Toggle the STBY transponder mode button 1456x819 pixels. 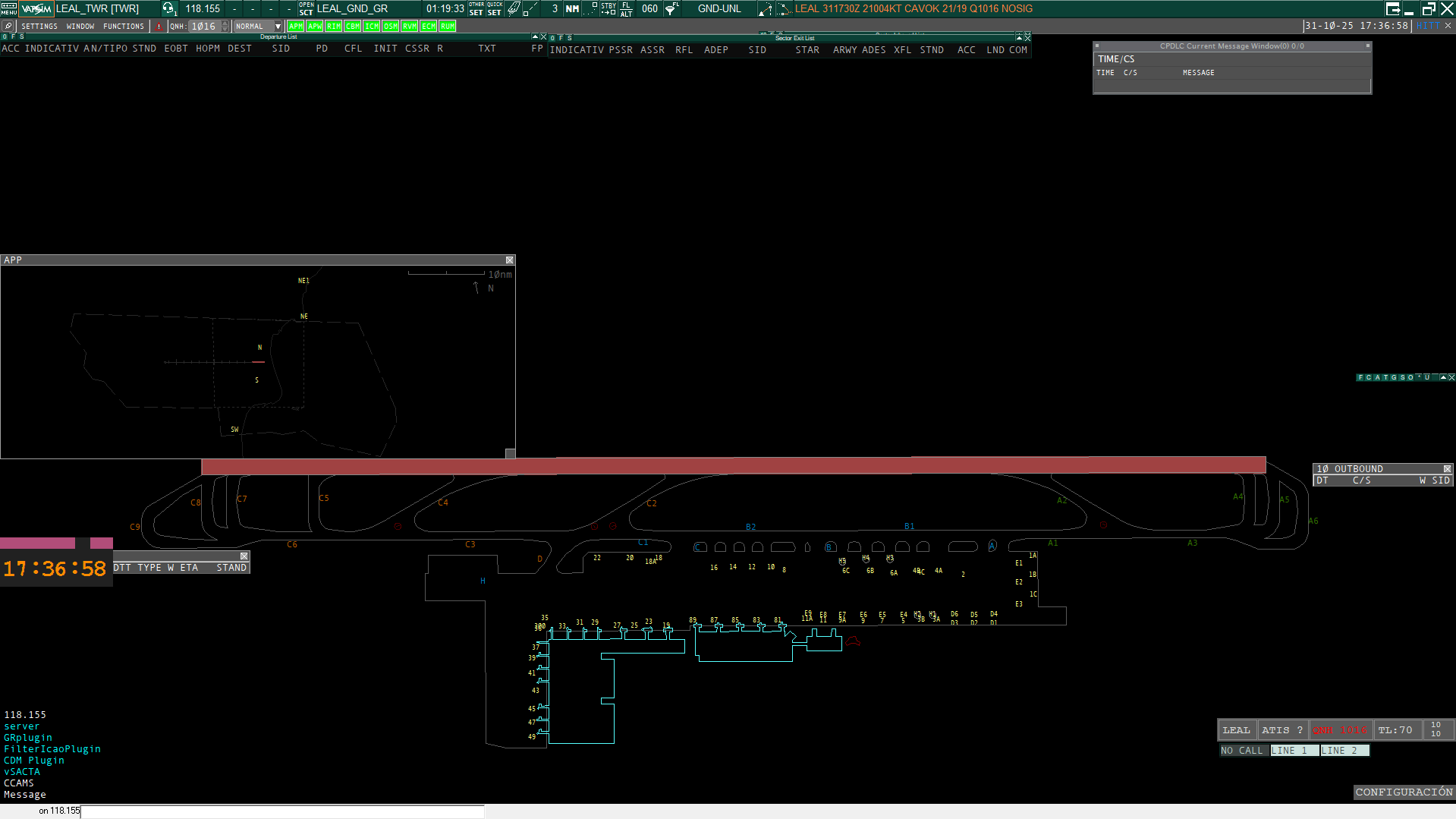(609, 8)
